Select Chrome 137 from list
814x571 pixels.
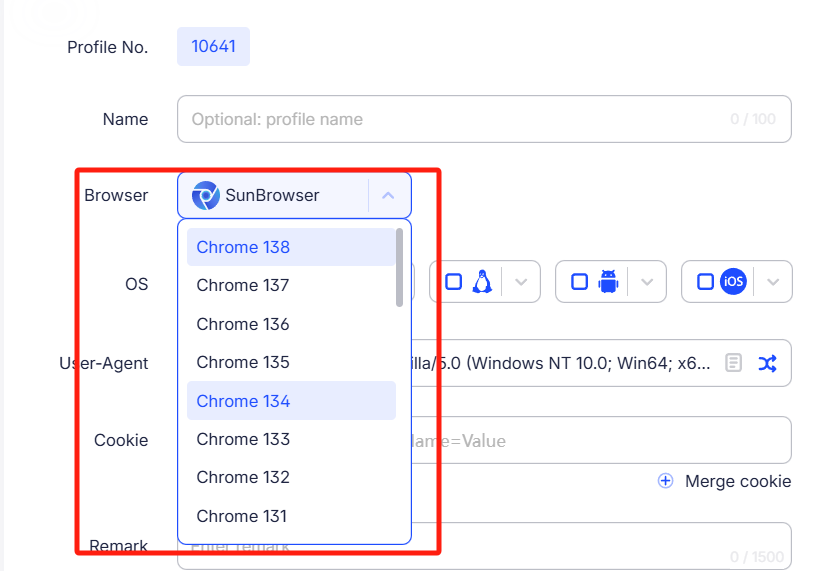click(291, 285)
